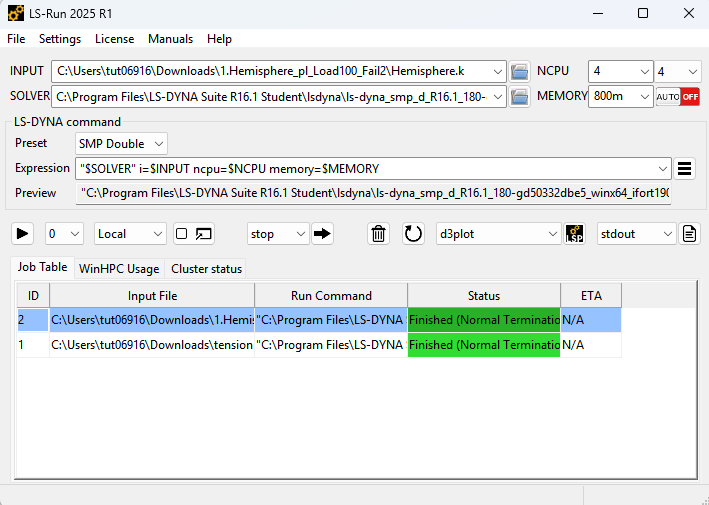
Task: Delete selected job with trash icon
Action: point(378,234)
